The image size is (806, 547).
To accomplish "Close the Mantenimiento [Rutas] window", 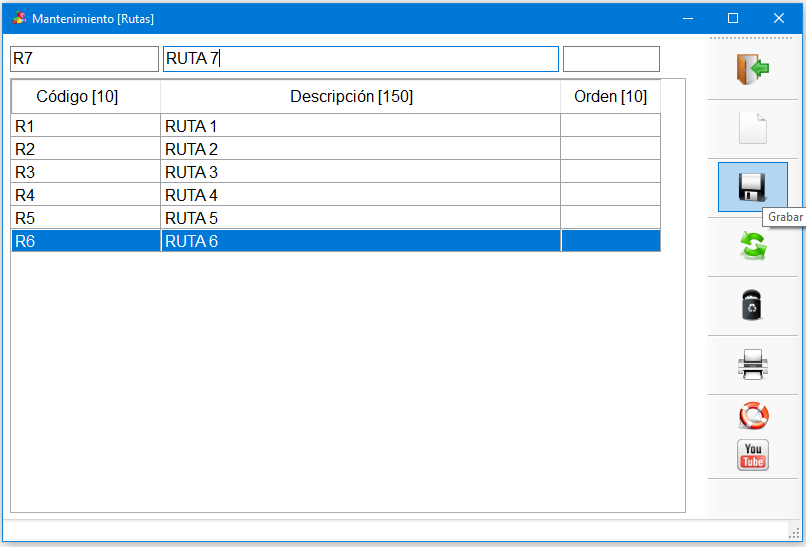I will [779, 19].
